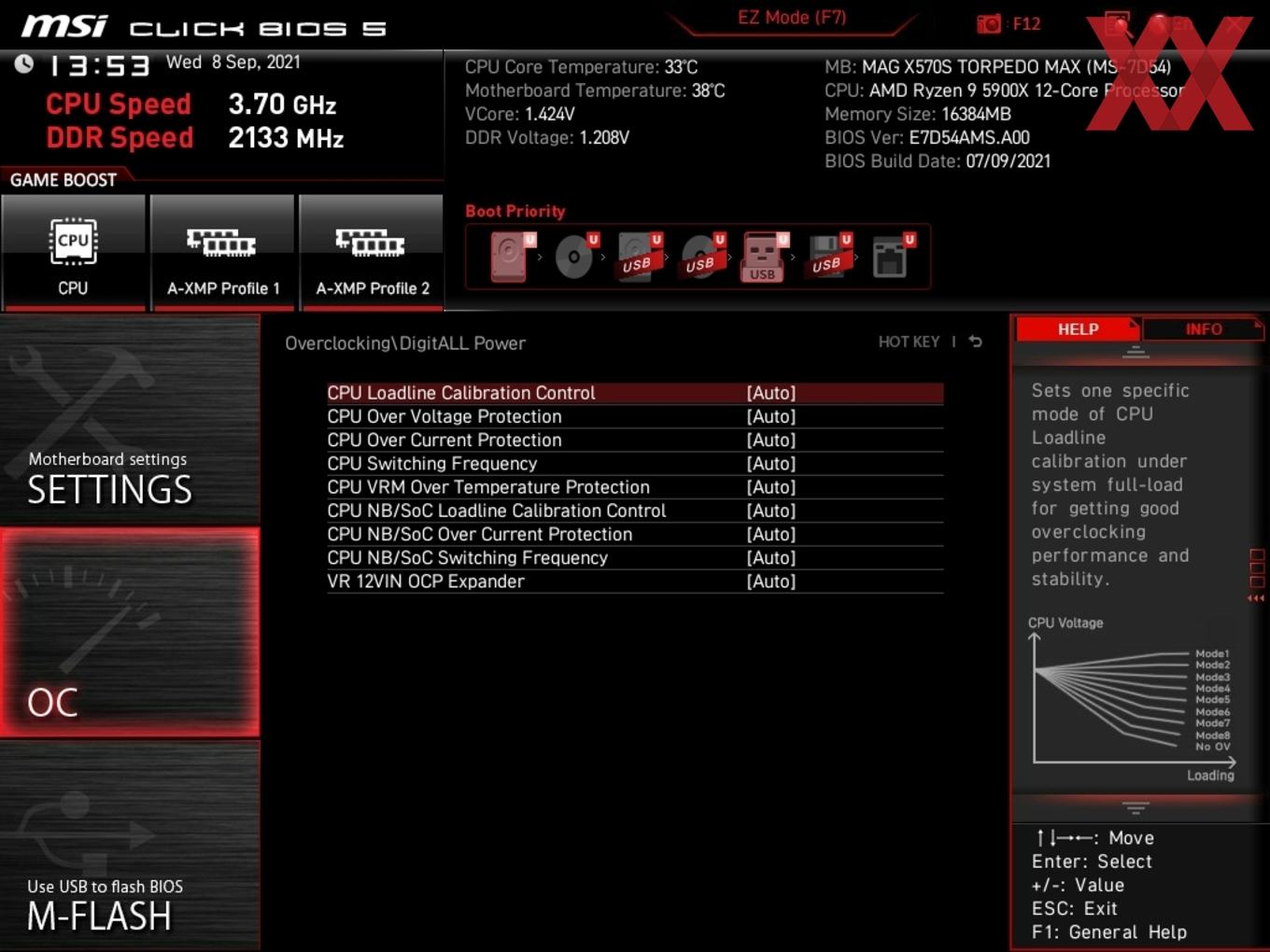Viewport: 1270px width, 952px height.
Task: Open the Motherboard SETTINGS section
Action: 130,420
